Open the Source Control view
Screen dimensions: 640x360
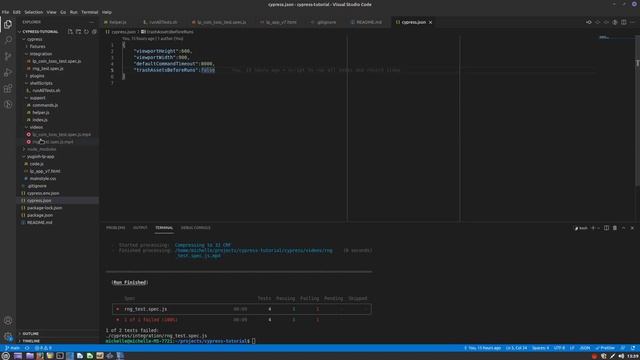coord(8,56)
